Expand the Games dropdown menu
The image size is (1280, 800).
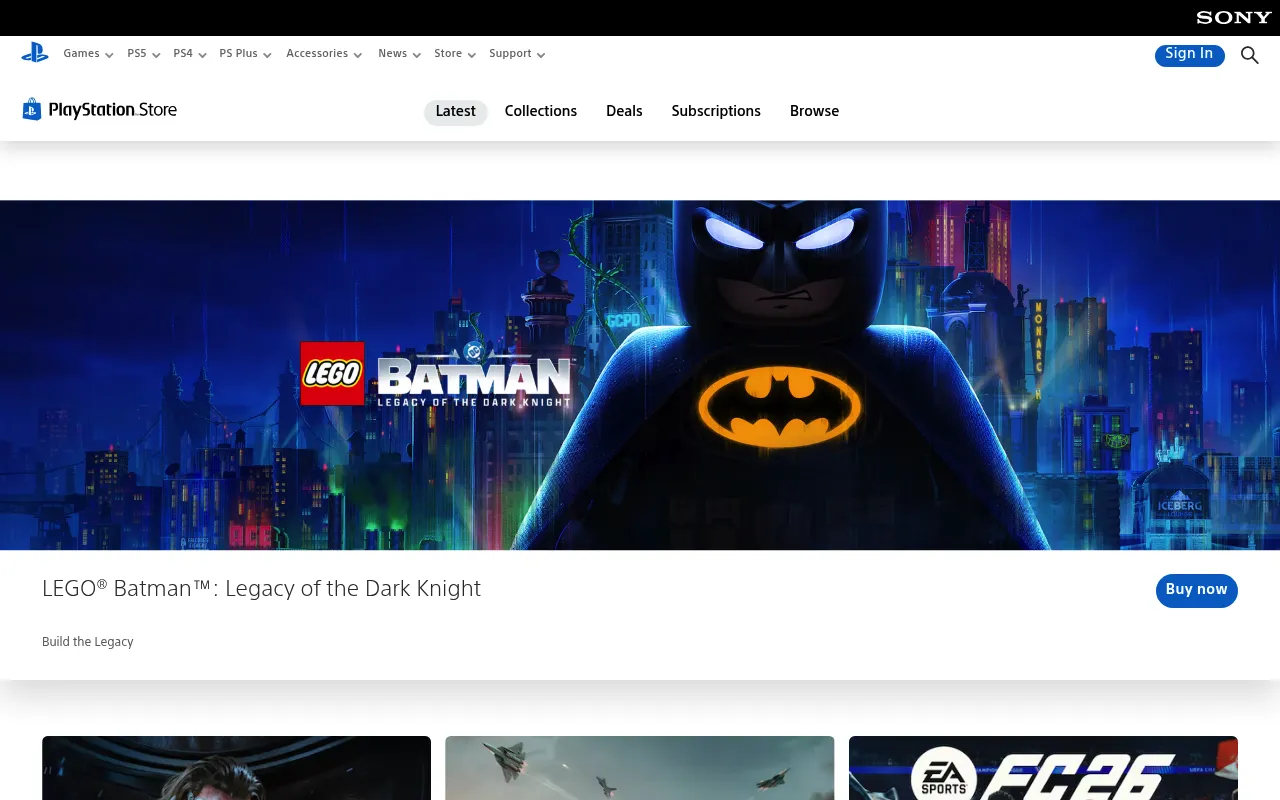click(x=88, y=54)
